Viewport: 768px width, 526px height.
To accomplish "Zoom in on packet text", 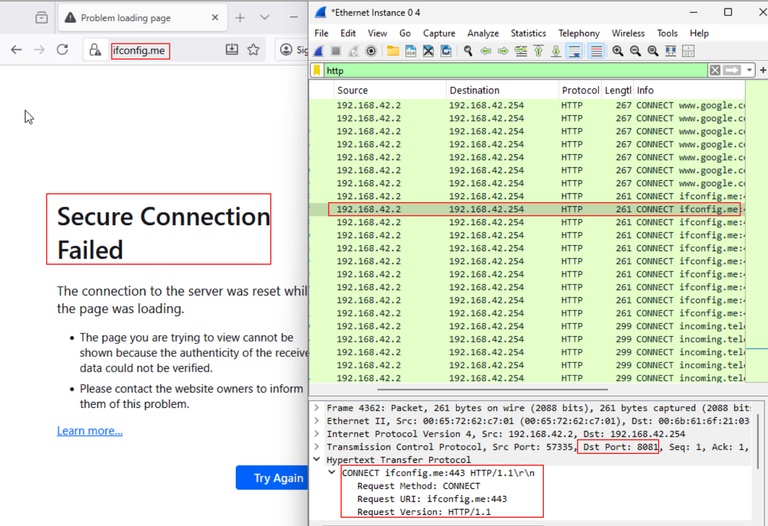I will (x=618, y=51).
